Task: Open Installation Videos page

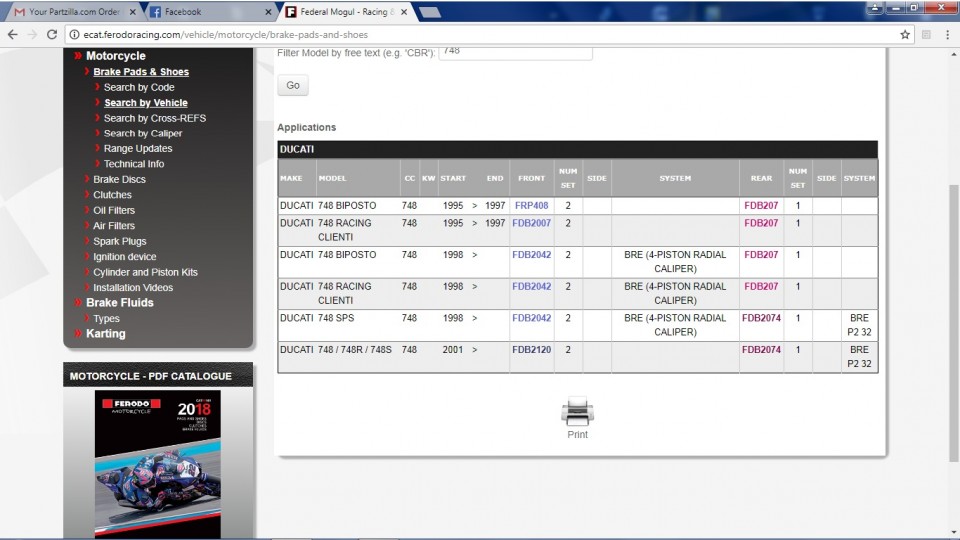Action: point(133,287)
